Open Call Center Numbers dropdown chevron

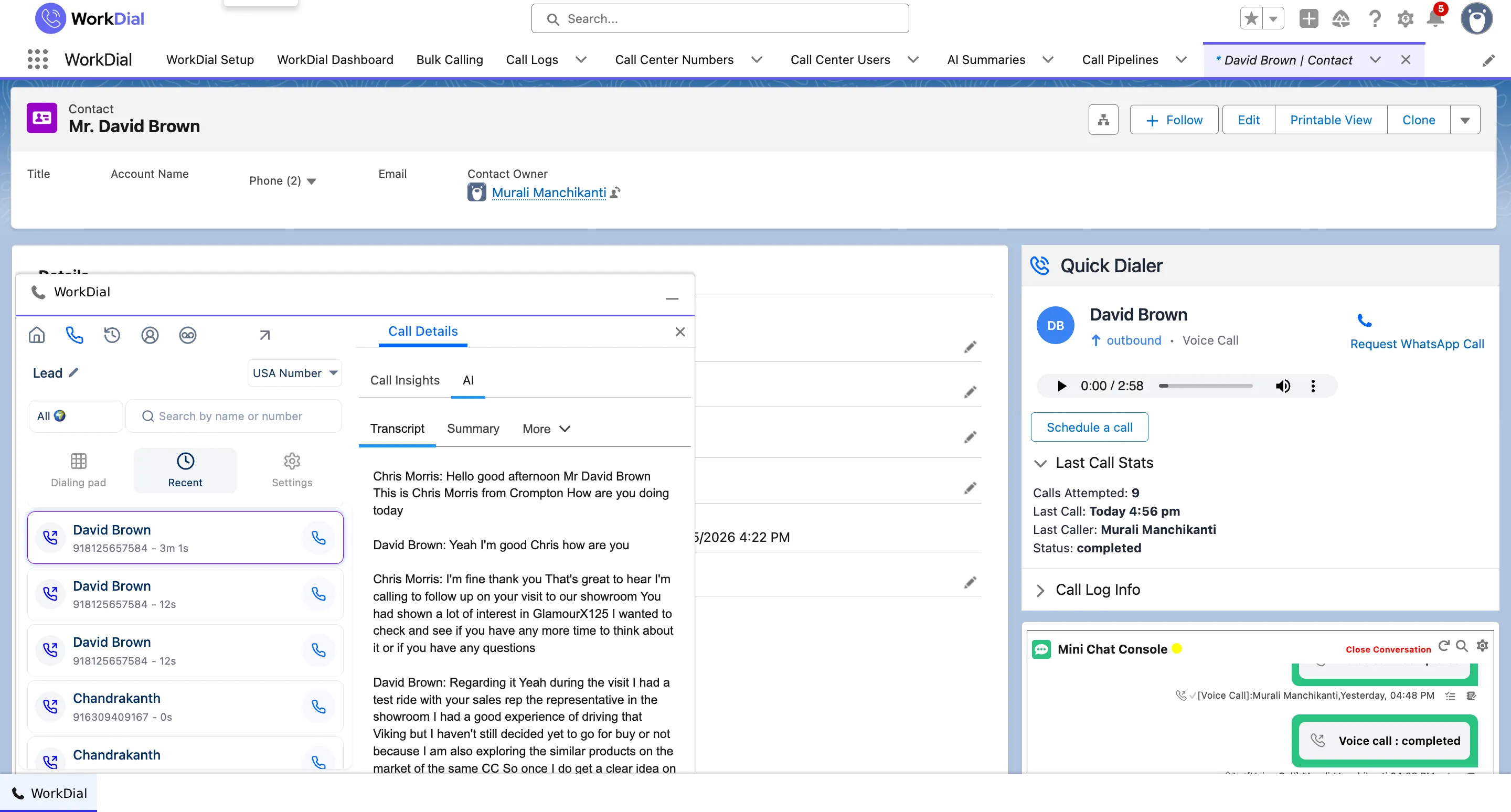tap(757, 60)
